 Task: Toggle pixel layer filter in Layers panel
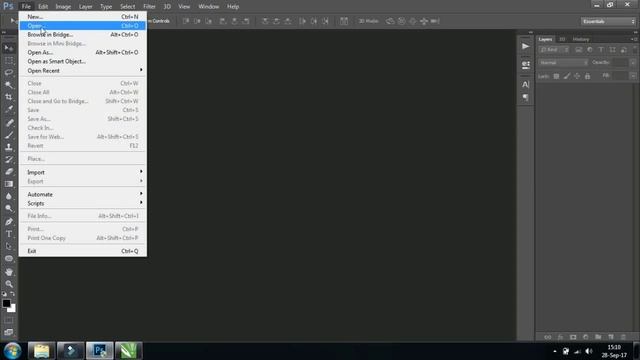point(578,50)
